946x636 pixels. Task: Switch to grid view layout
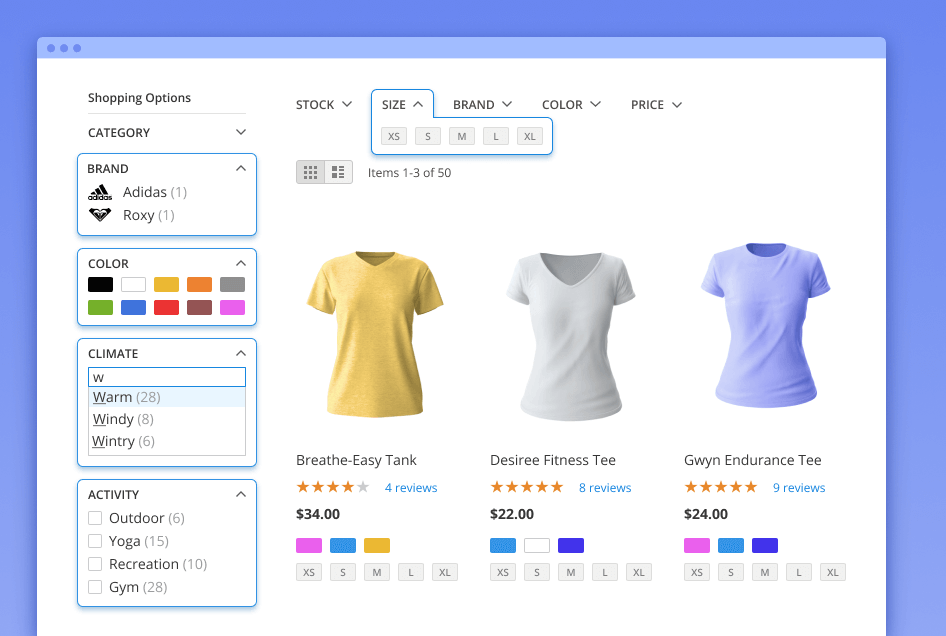311,171
